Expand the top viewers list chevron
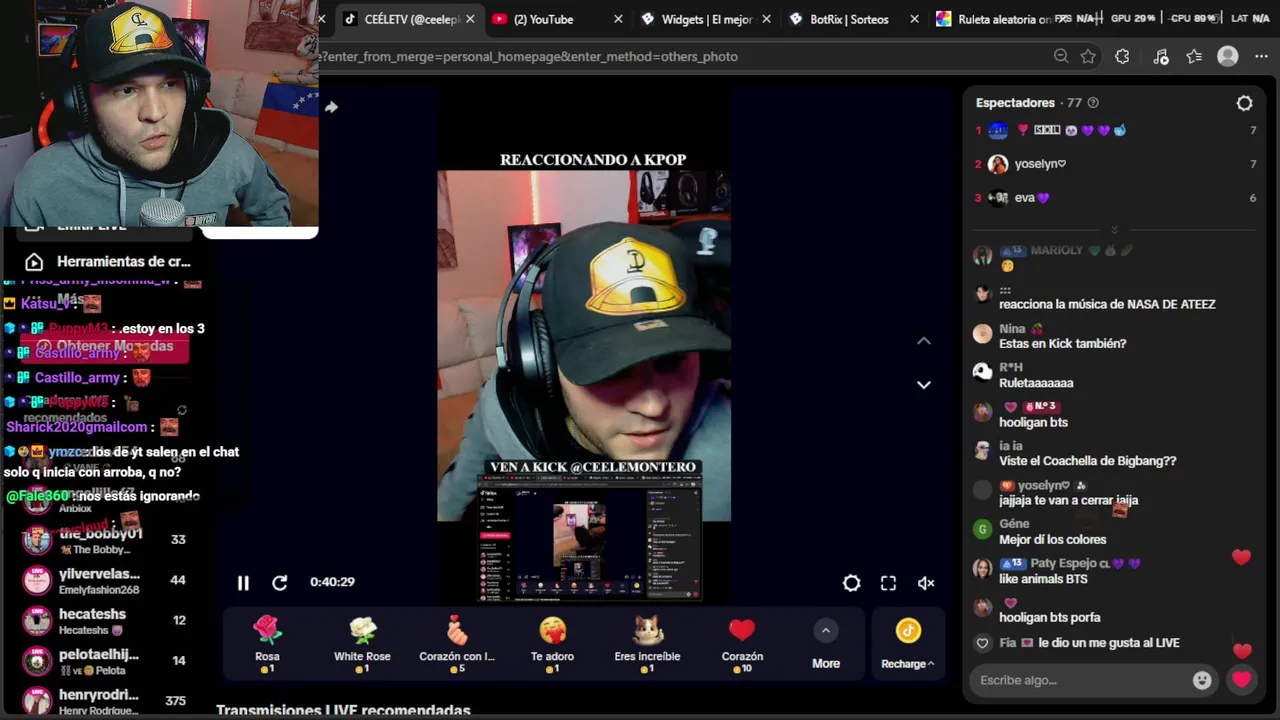 click(1114, 230)
